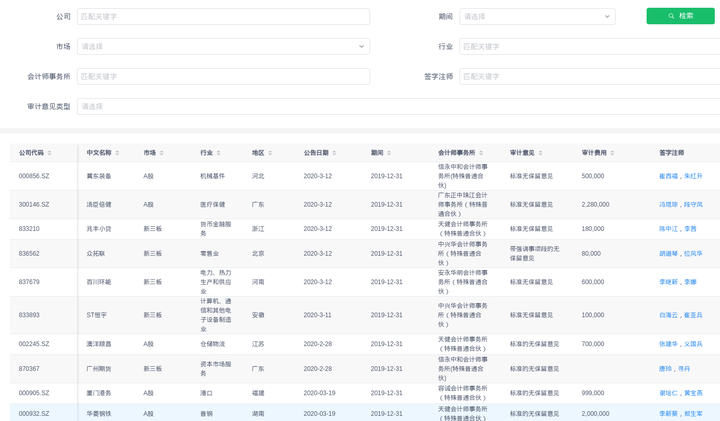Click audit fee value 999,000

(593, 393)
